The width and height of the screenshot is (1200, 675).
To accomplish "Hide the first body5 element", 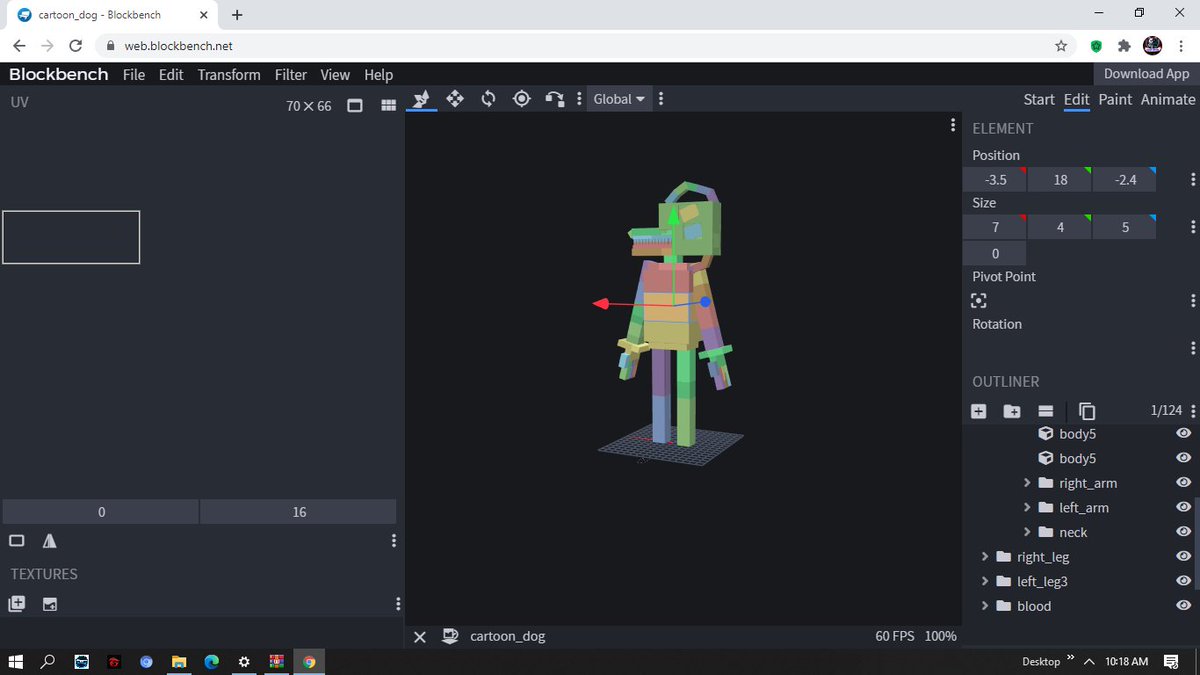I will (x=1183, y=433).
